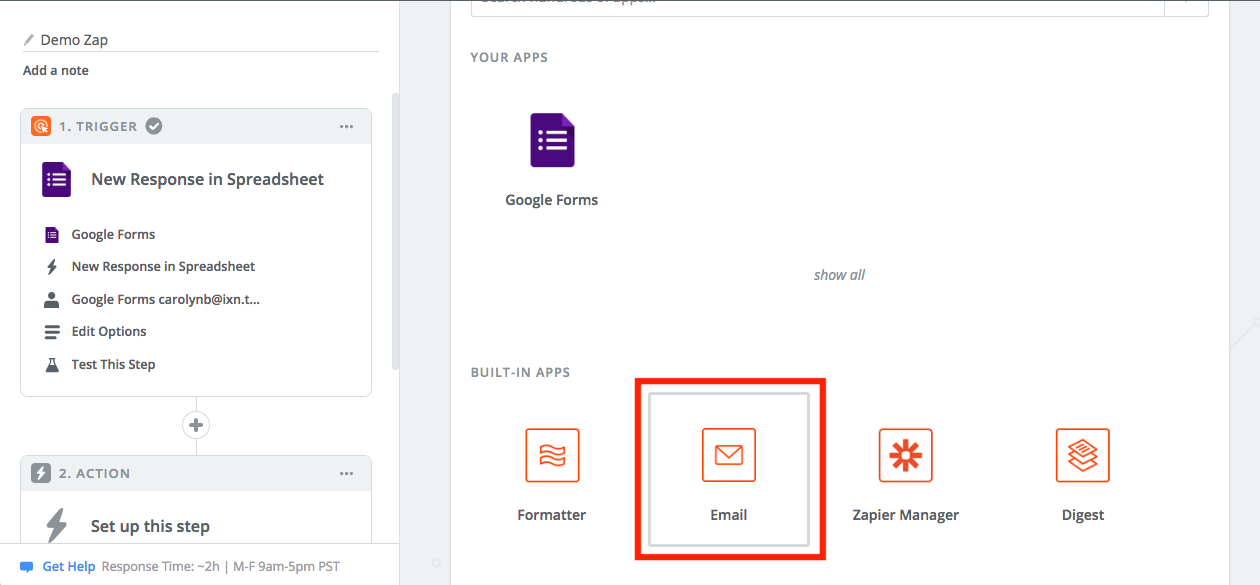Click the person account icon
The height and width of the screenshot is (585, 1260).
tap(52, 299)
